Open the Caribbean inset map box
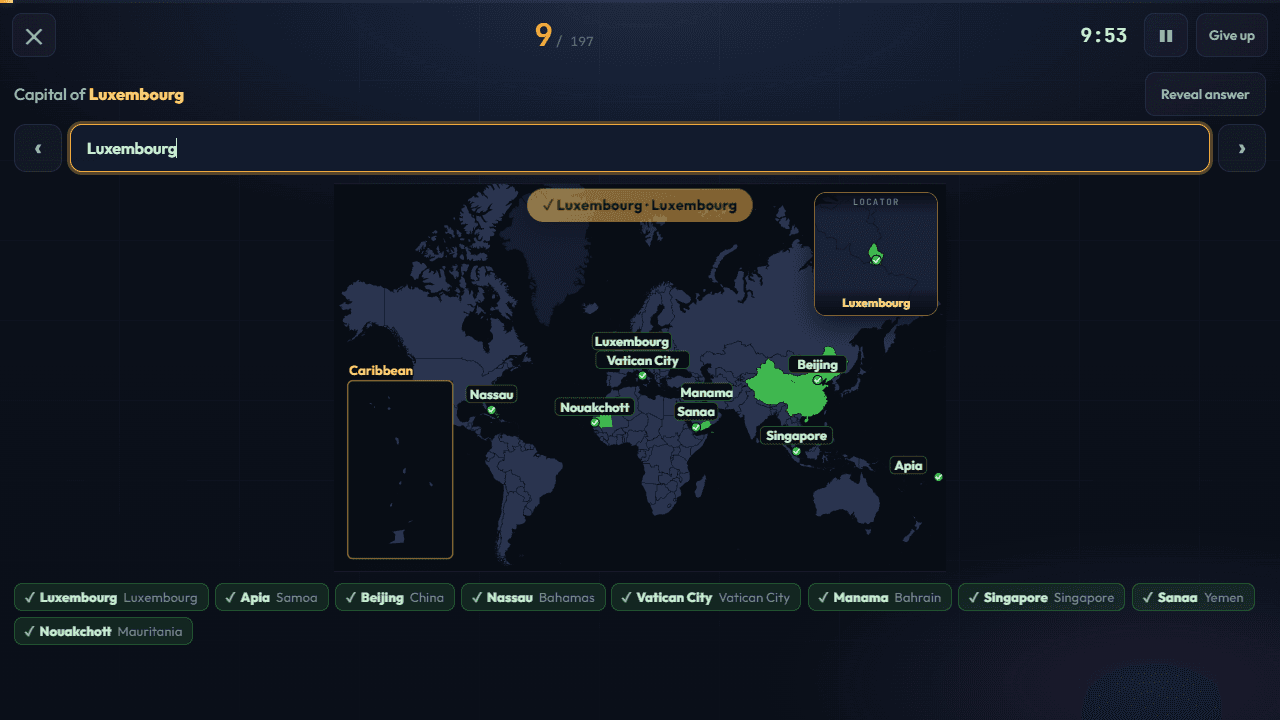1280x720 pixels. [400, 469]
